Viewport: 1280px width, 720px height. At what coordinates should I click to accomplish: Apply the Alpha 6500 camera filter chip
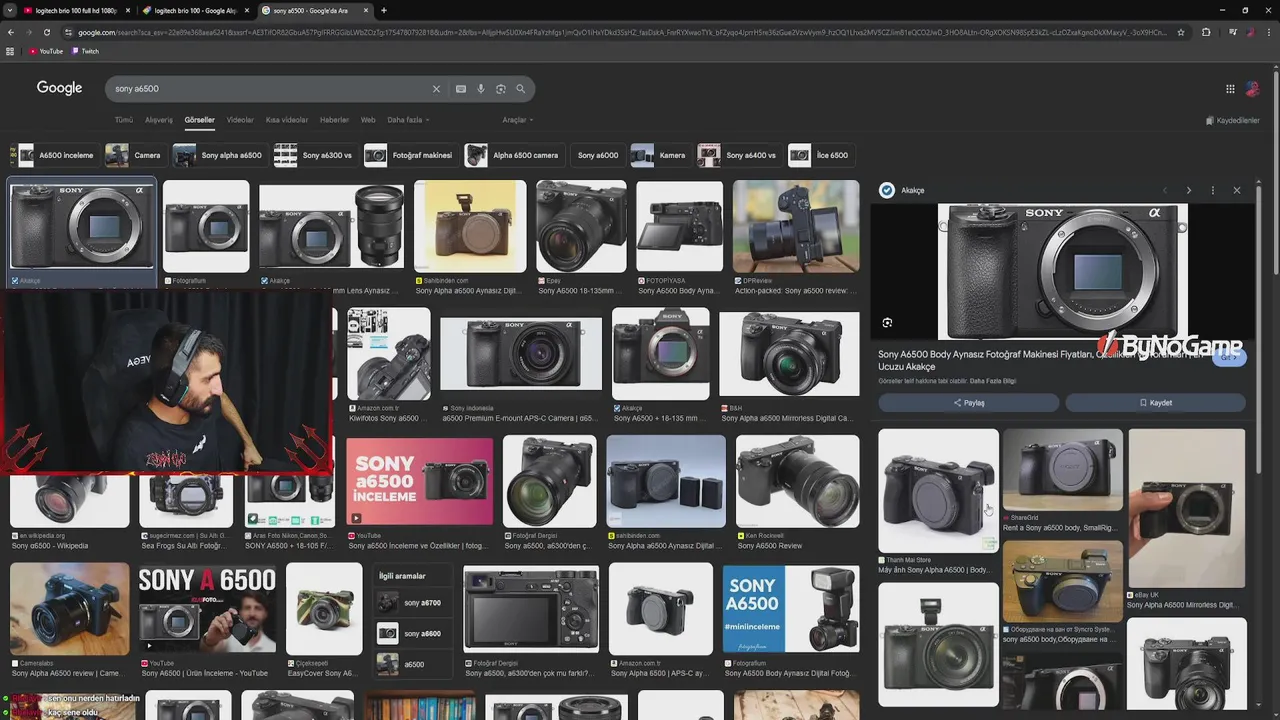514,155
